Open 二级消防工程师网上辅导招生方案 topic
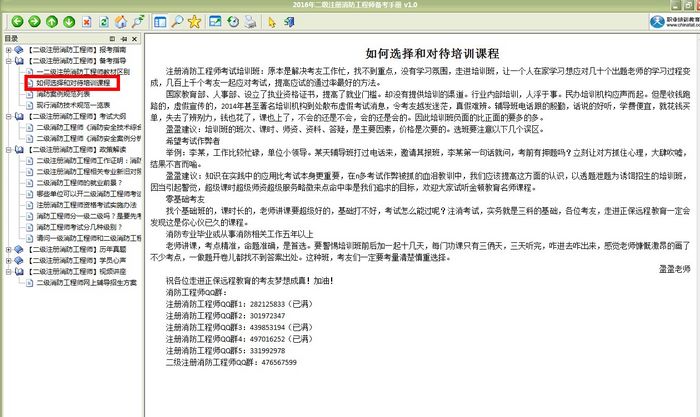Viewport: 700px width, 417px height. 87,283
